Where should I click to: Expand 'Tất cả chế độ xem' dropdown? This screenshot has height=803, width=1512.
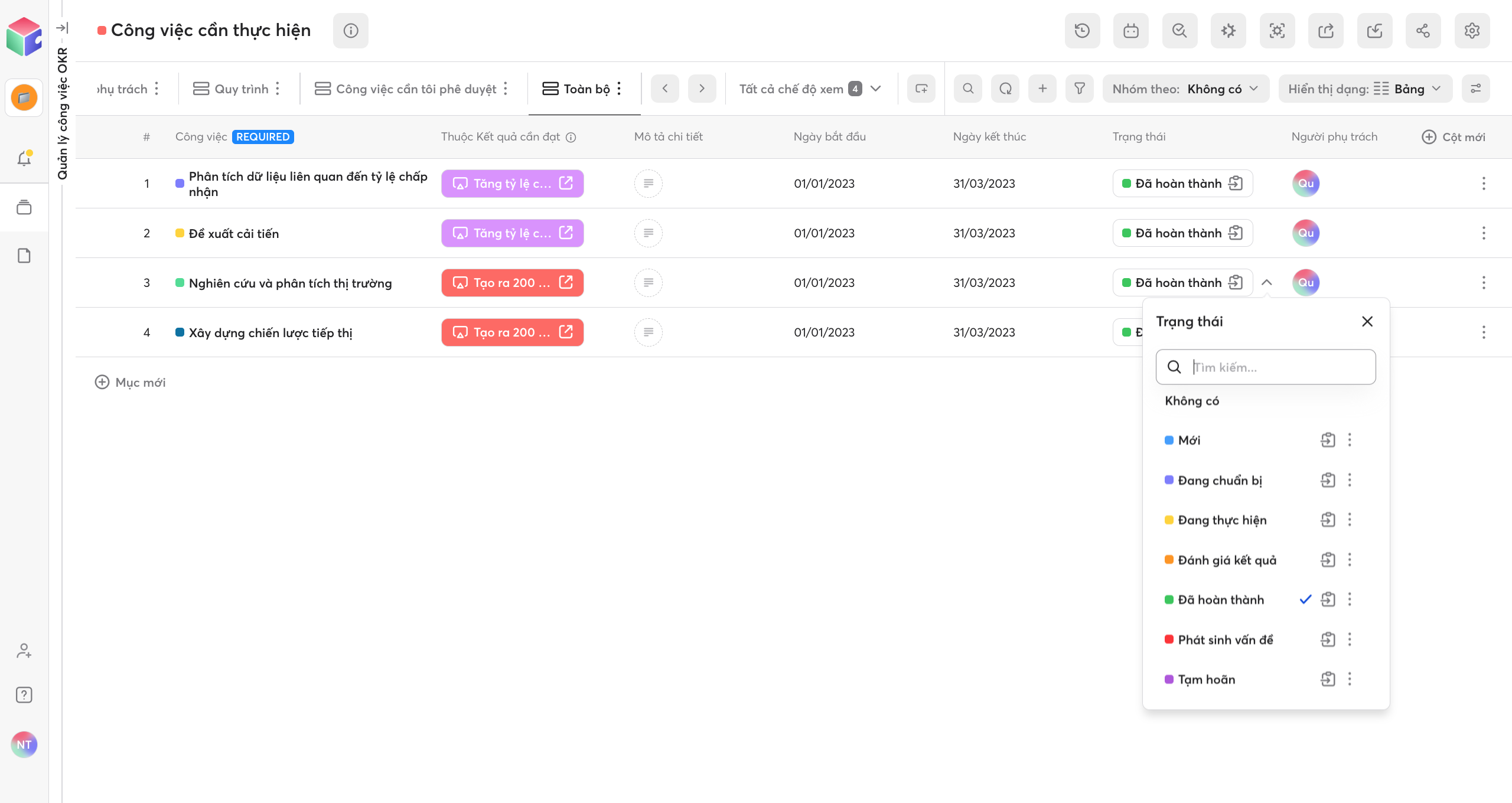pos(810,89)
